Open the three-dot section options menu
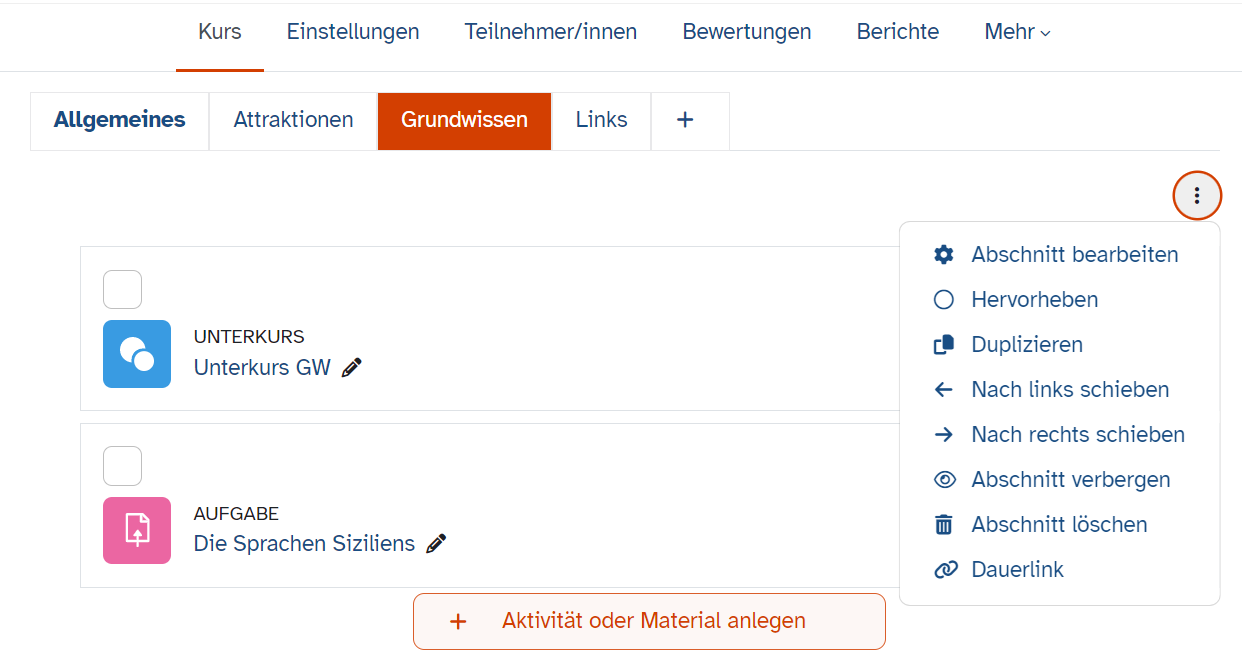This screenshot has height=665, width=1242. coord(1197,195)
